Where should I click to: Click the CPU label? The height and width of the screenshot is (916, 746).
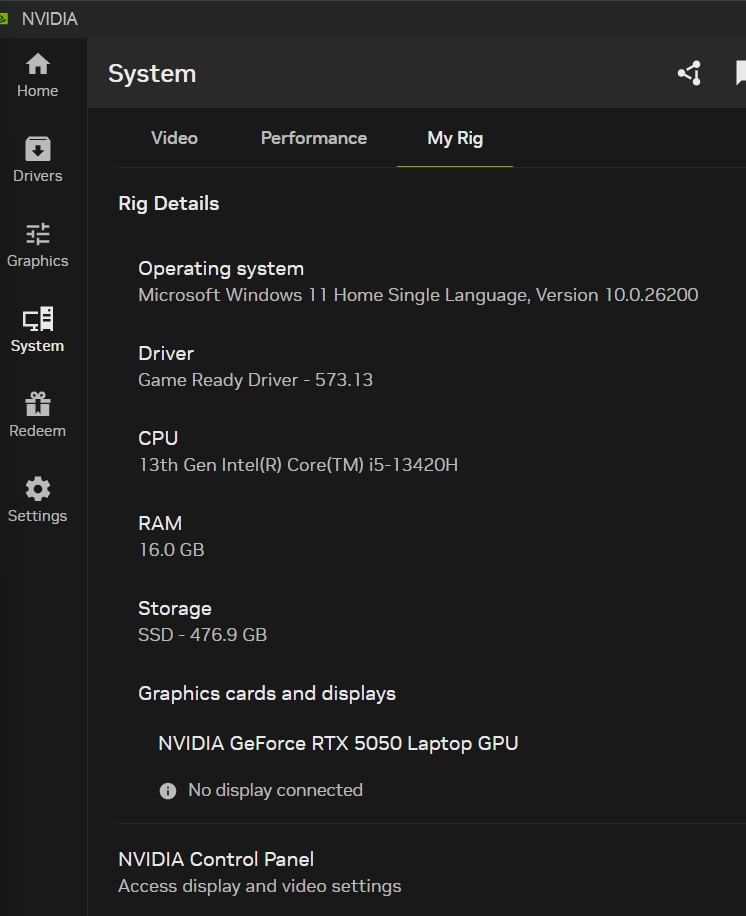click(158, 438)
